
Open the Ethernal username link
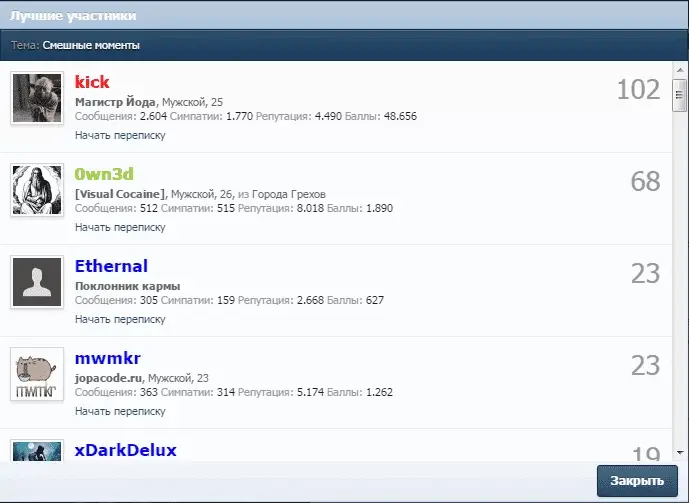pos(111,266)
